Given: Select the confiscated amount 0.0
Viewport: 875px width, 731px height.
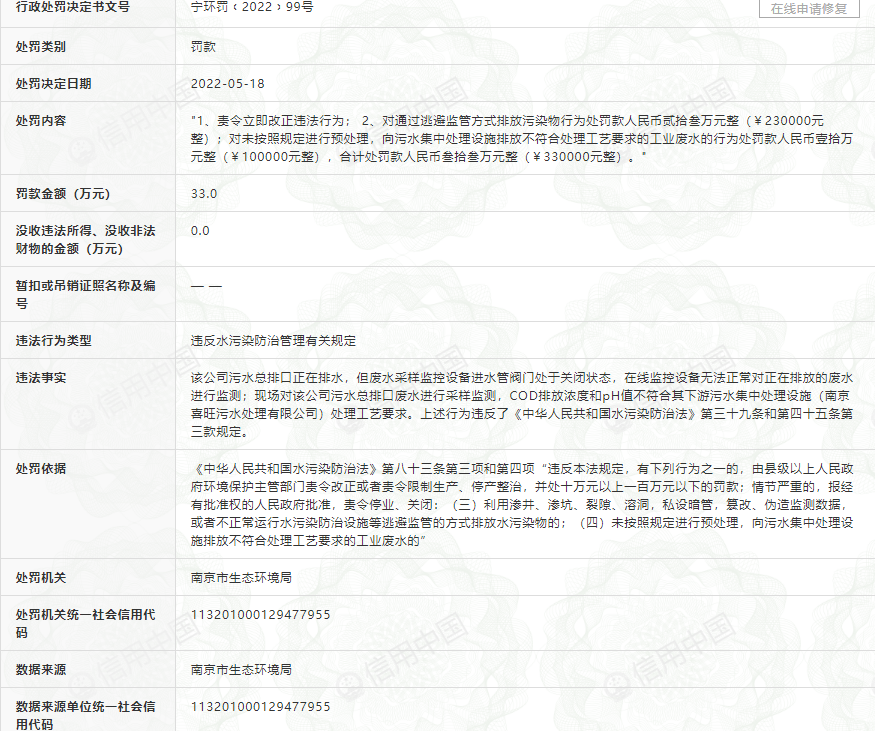Looking at the screenshot, I should click(200, 230).
